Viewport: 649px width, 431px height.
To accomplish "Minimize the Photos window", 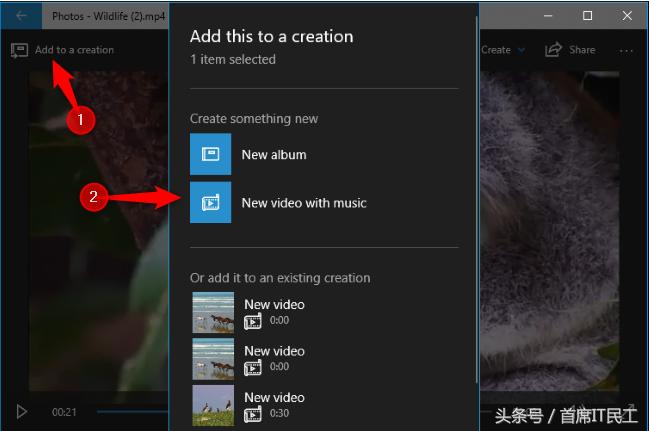I will 548,16.
